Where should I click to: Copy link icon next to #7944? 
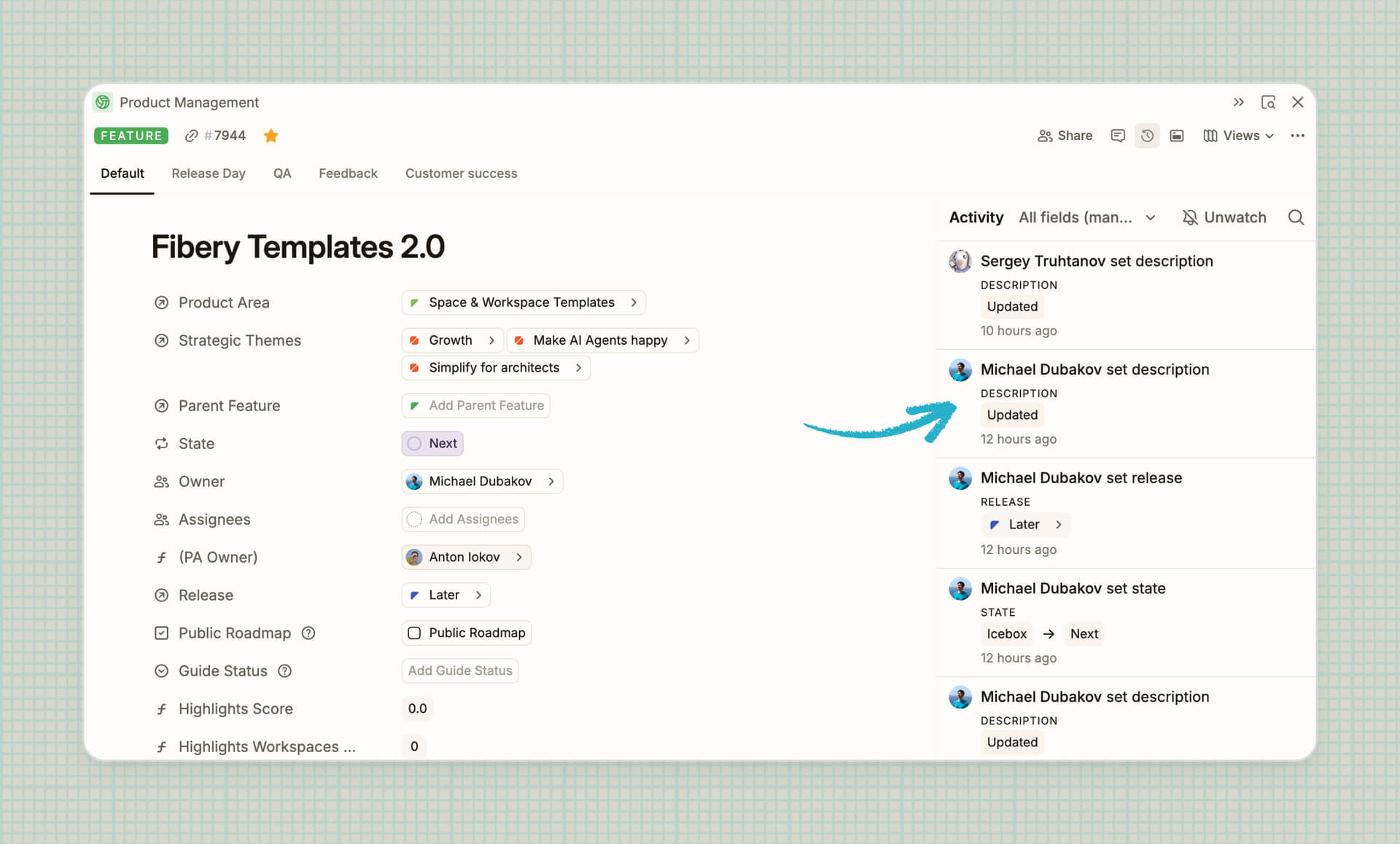pos(191,136)
